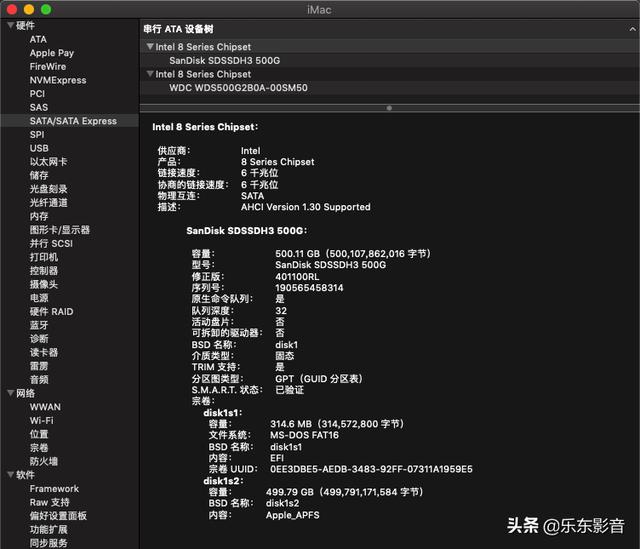Select SATA/SATA Express in the sidebar
Image resolution: width=640 pixels, height=549 pixels.
pos(73,121)
